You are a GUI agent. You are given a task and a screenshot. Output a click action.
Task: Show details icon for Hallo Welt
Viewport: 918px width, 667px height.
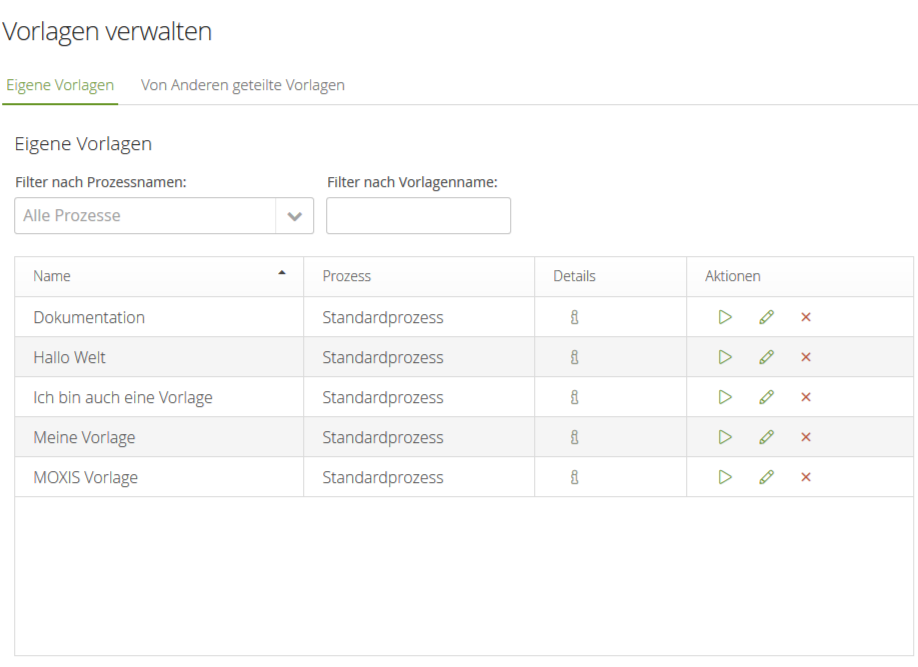575,357
